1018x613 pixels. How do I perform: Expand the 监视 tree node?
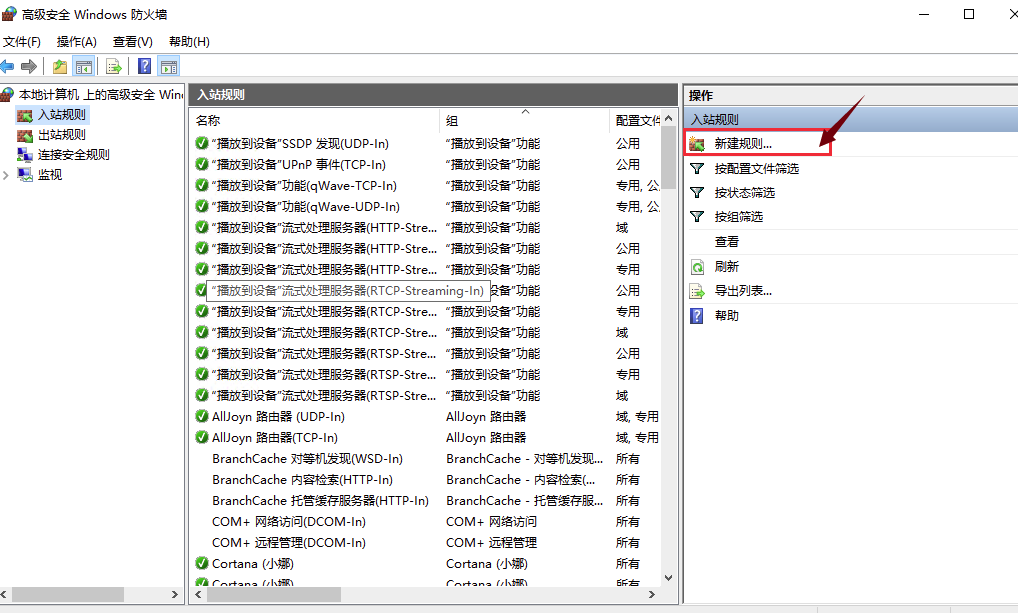pyautogui.click(x=7, y=175)
